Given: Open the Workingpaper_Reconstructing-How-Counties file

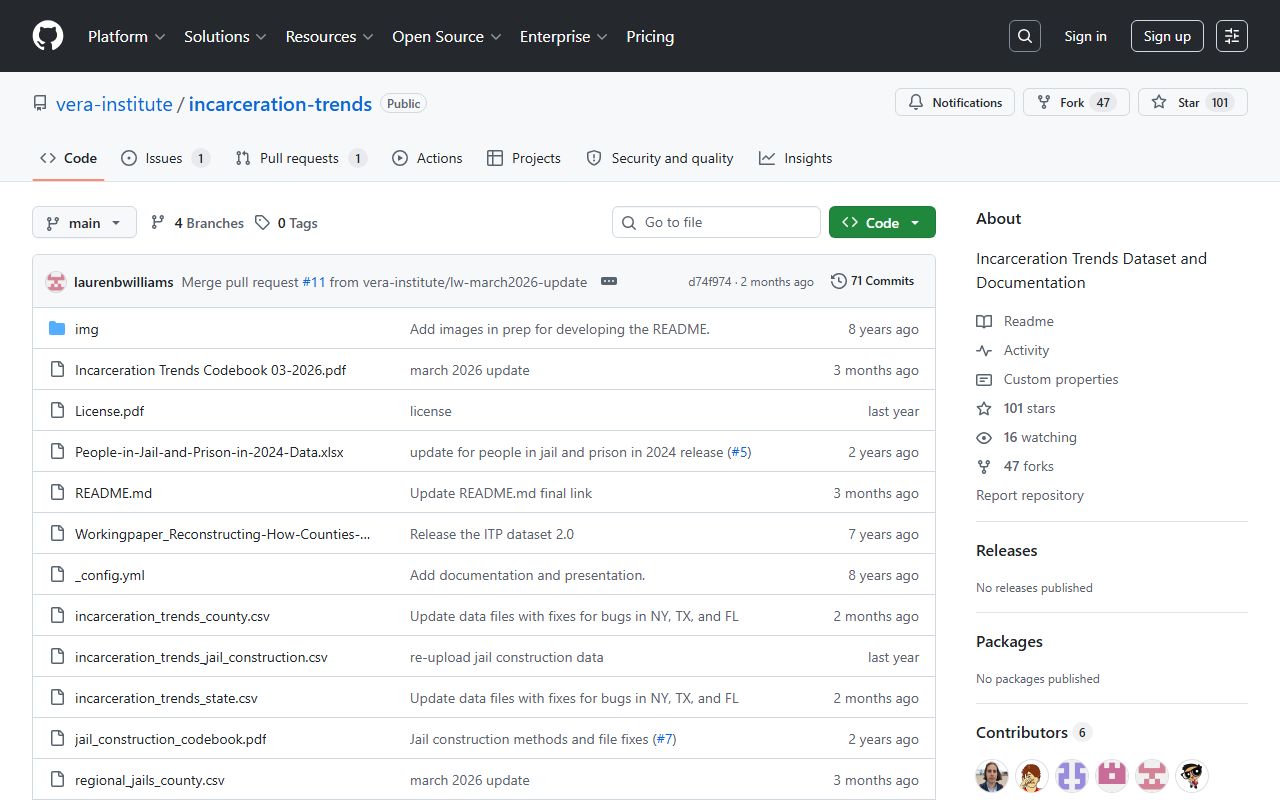Looking at the screenshot, I should click(x=223, y=534).
